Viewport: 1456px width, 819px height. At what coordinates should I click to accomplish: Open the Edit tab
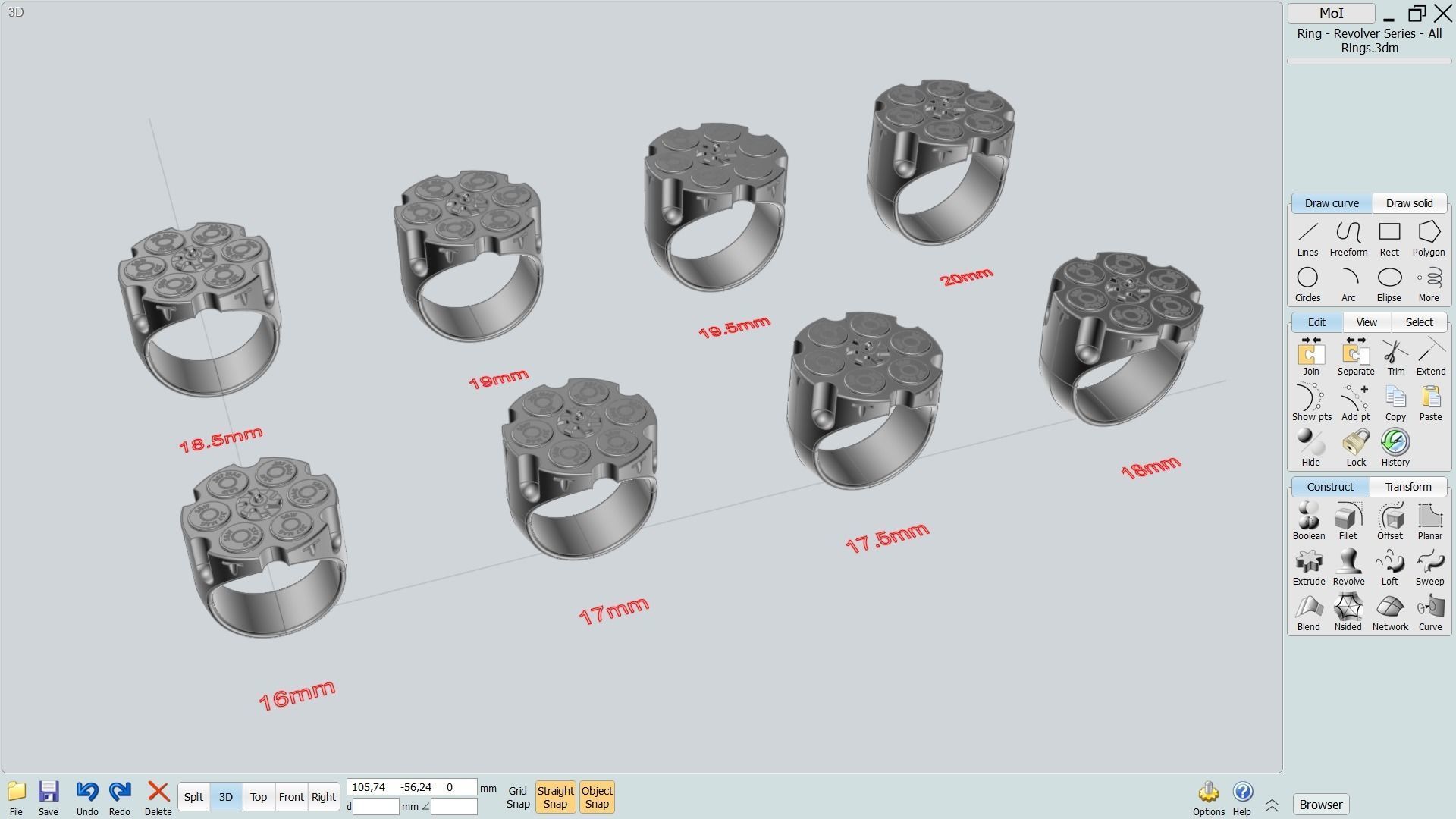tap(1316, 322)
